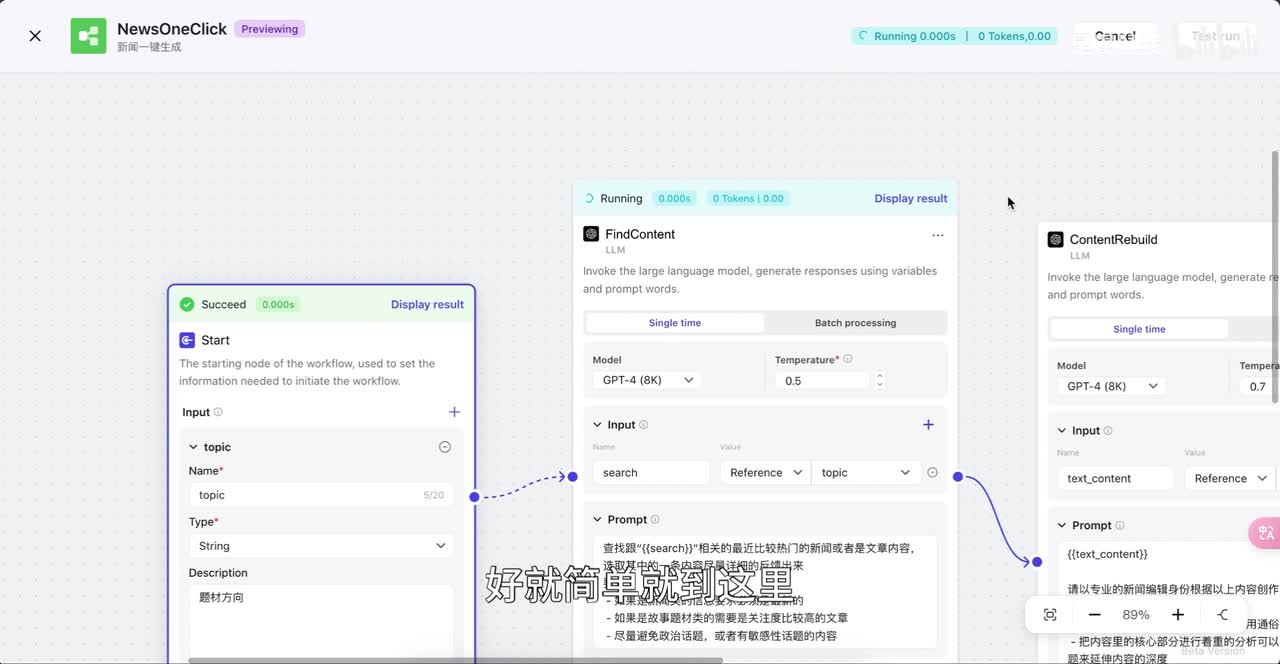Remove the topic input variable

(x=445, y=447)
